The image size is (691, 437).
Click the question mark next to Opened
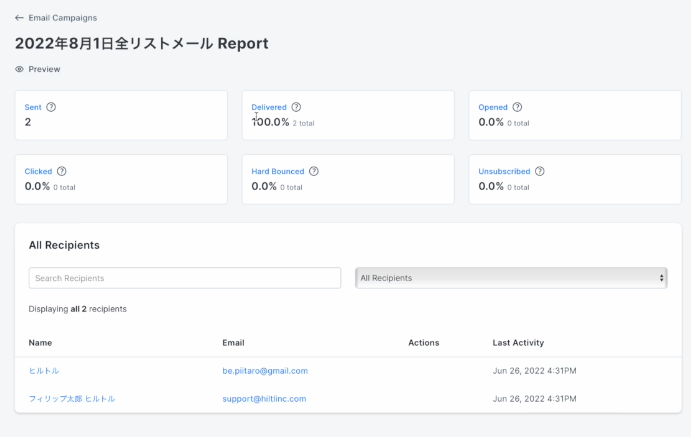coord(517,107)
